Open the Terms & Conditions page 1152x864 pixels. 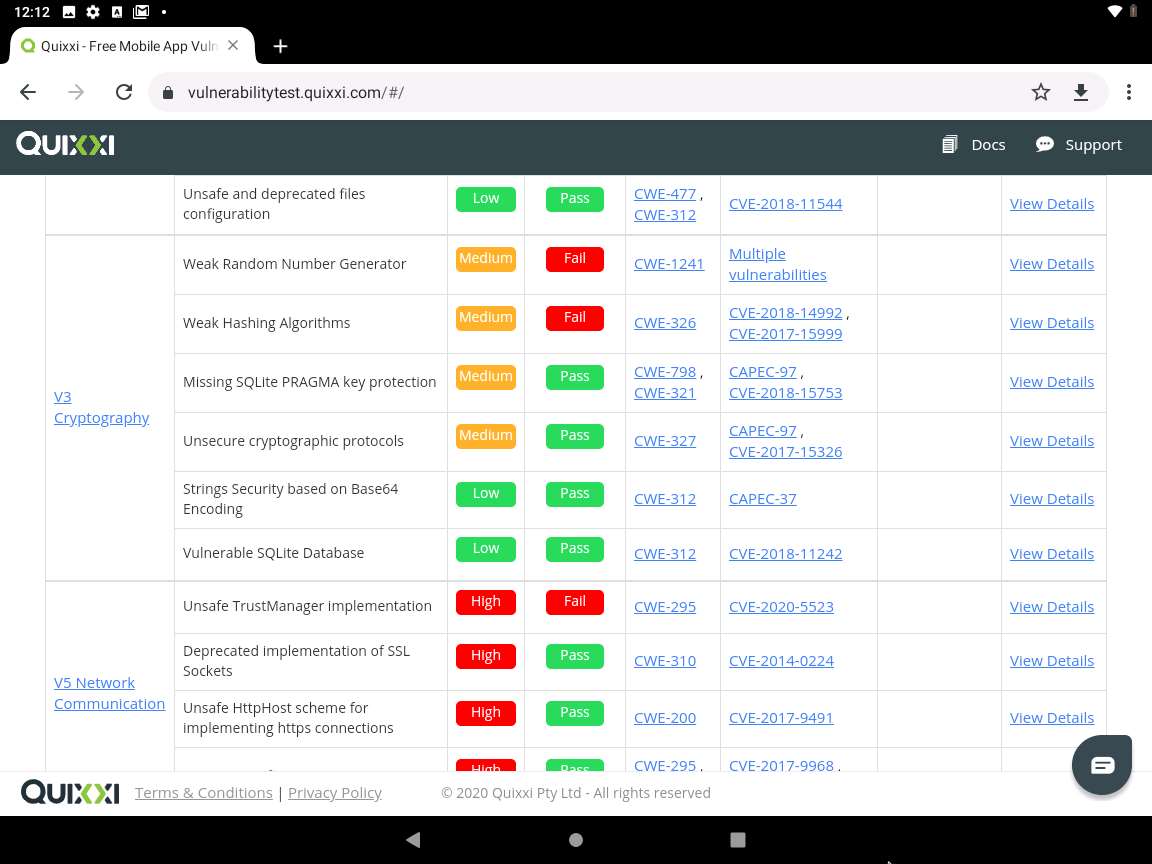click(203, 792)
